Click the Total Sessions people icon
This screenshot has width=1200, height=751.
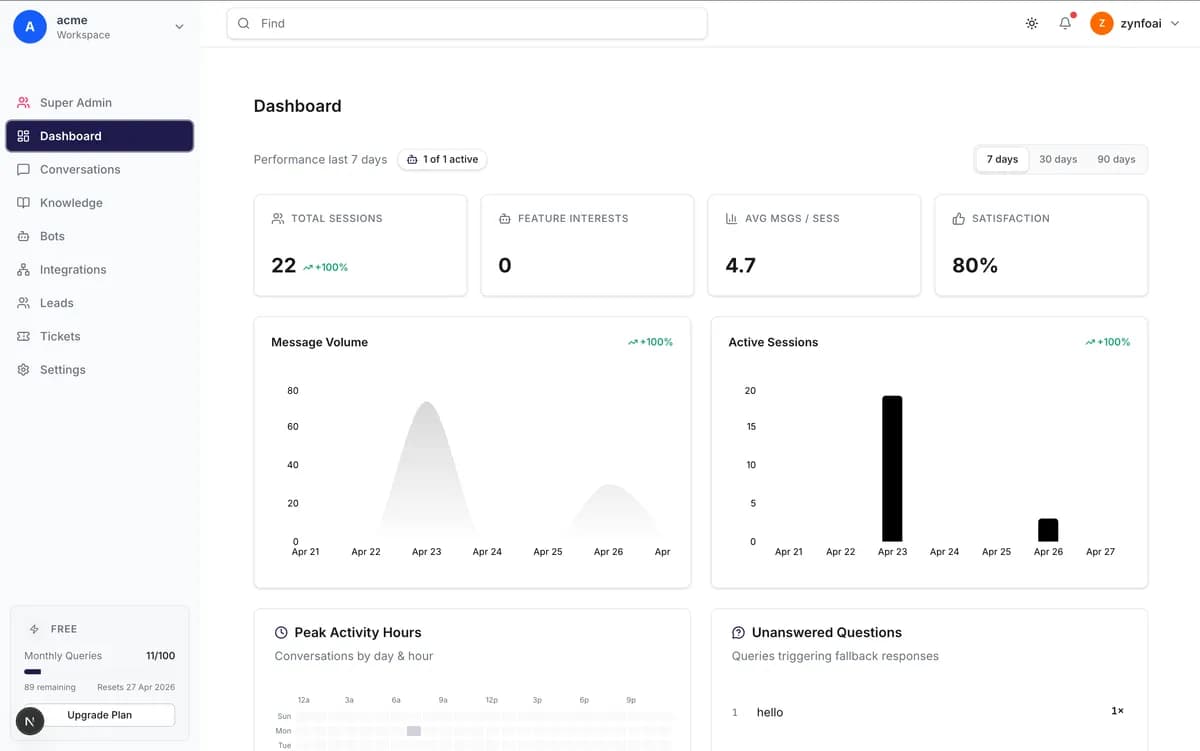278,218
